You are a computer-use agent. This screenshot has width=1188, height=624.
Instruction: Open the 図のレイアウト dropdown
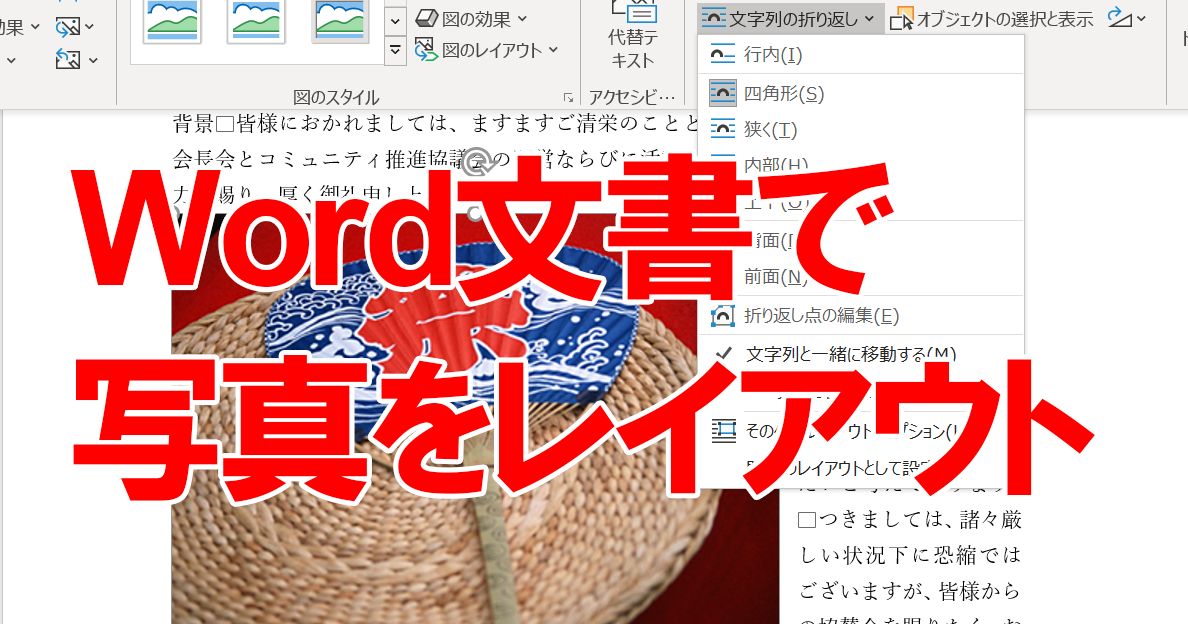coord(487,50)
